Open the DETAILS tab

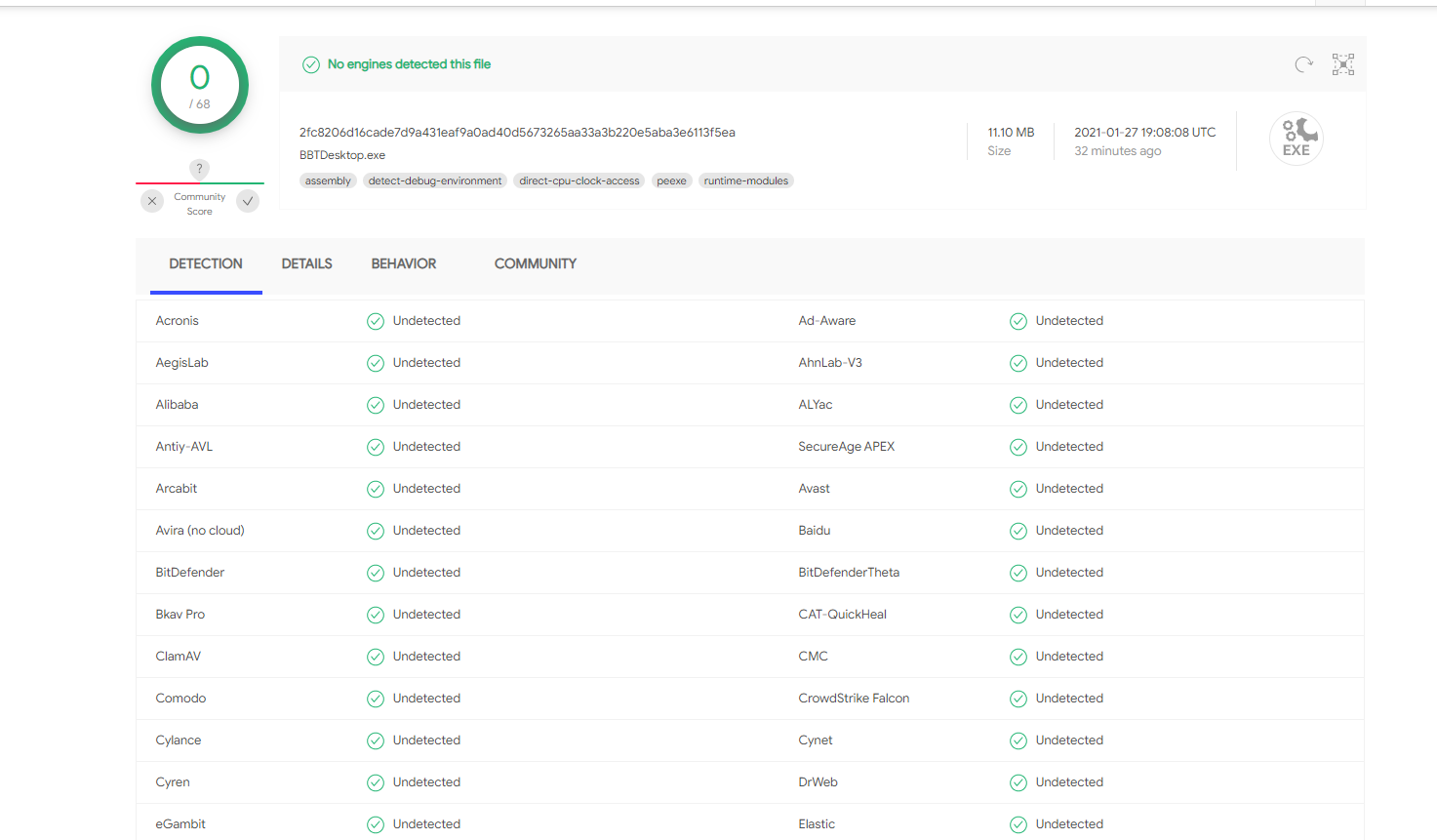point(307,264)
